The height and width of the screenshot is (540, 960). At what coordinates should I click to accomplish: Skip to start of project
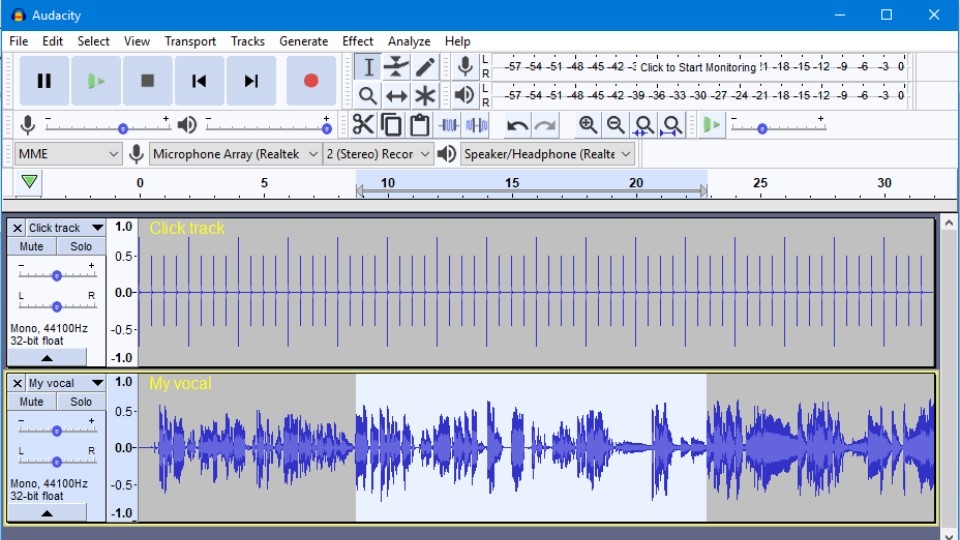click(199, 81)
